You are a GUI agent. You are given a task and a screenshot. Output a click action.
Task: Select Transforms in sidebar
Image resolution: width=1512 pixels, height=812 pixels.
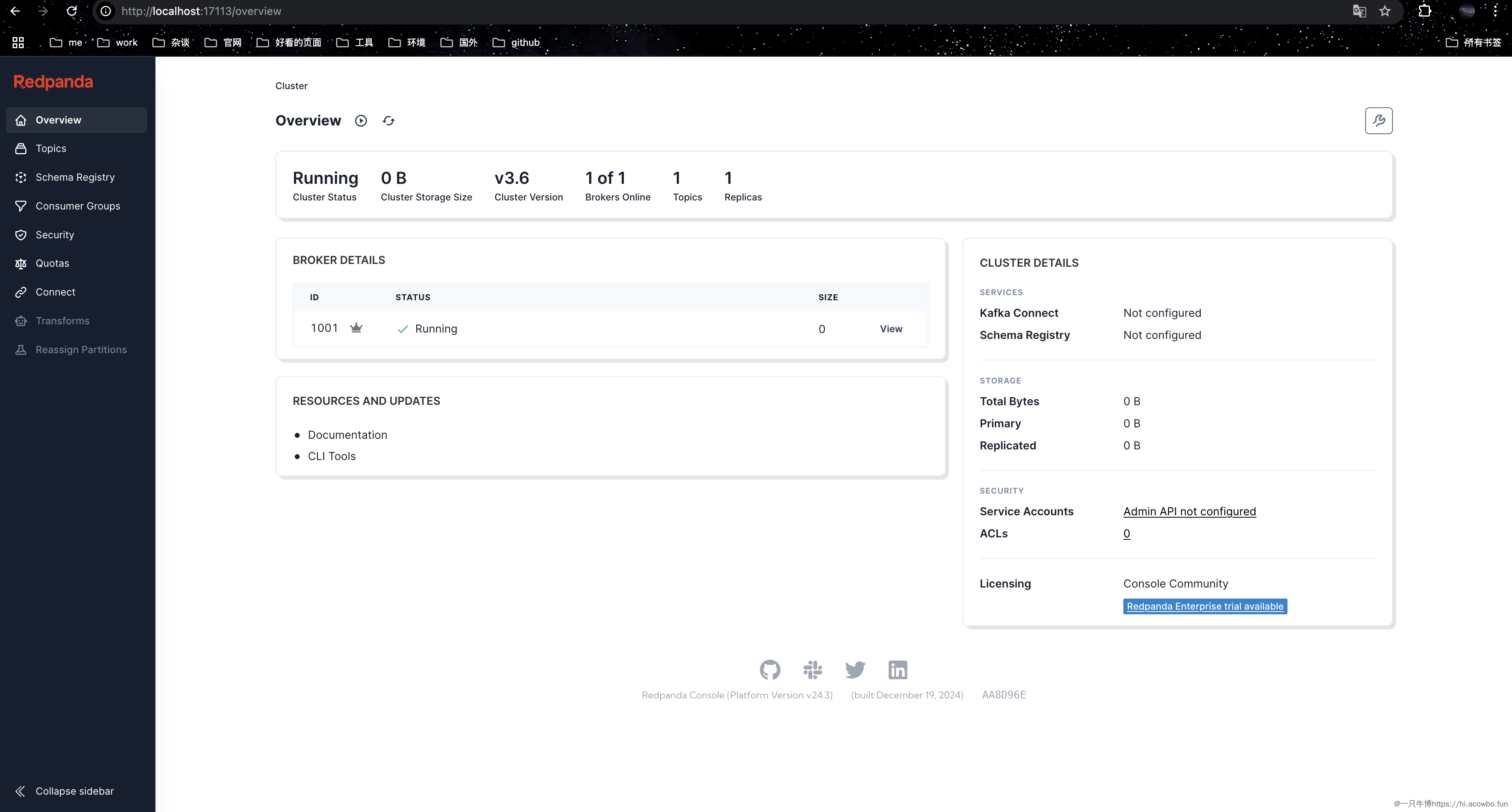[x=76, y=320]
